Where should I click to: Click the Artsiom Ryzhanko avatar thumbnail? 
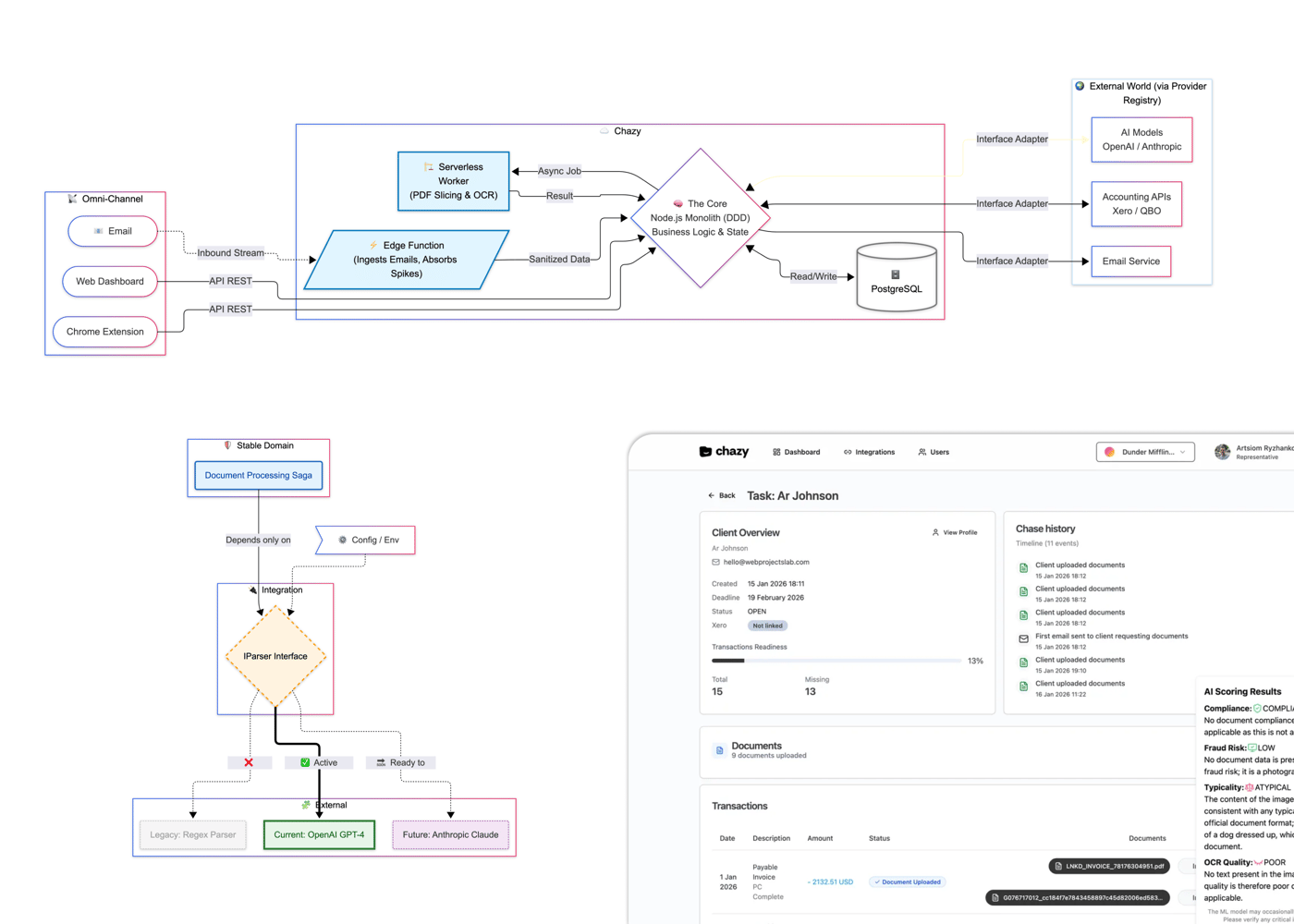tap(1223, 452)
